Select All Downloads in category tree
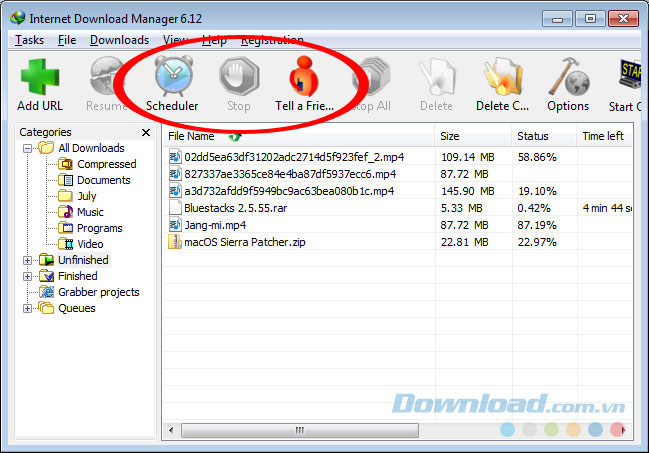The image size is (649, 453). [91, 148]
